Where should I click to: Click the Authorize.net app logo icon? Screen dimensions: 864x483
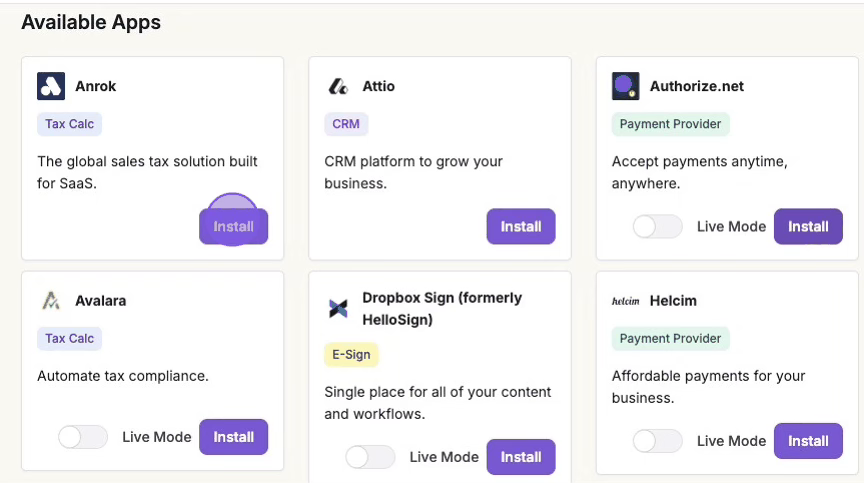pyautogui.click(x=626, y=86)
